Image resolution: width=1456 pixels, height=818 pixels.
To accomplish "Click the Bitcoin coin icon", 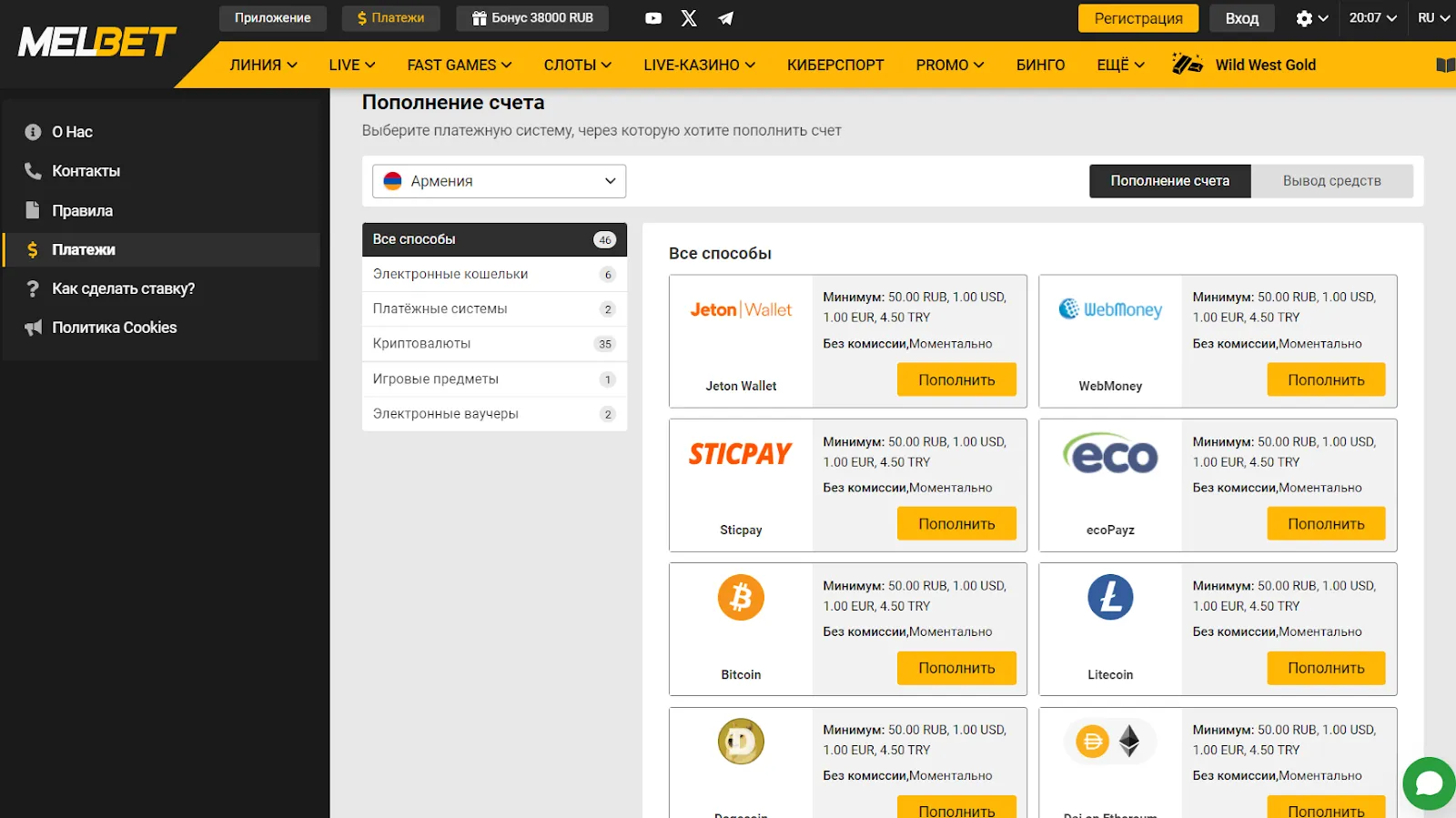I will (x=741, y=598).
